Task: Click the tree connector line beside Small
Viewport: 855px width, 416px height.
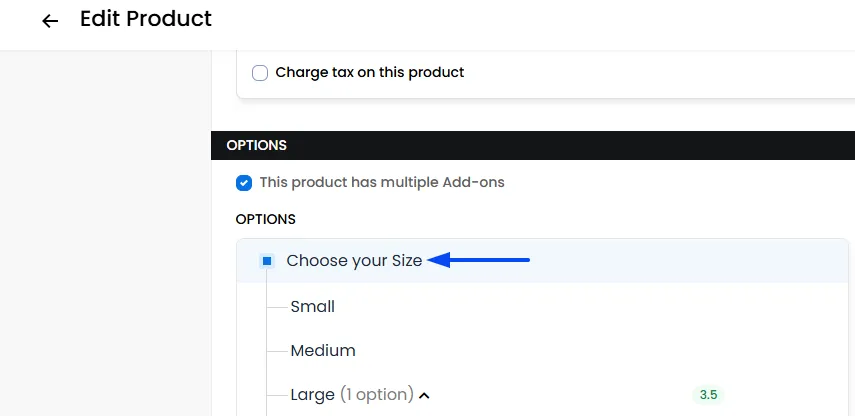Action: coord(278,307)
